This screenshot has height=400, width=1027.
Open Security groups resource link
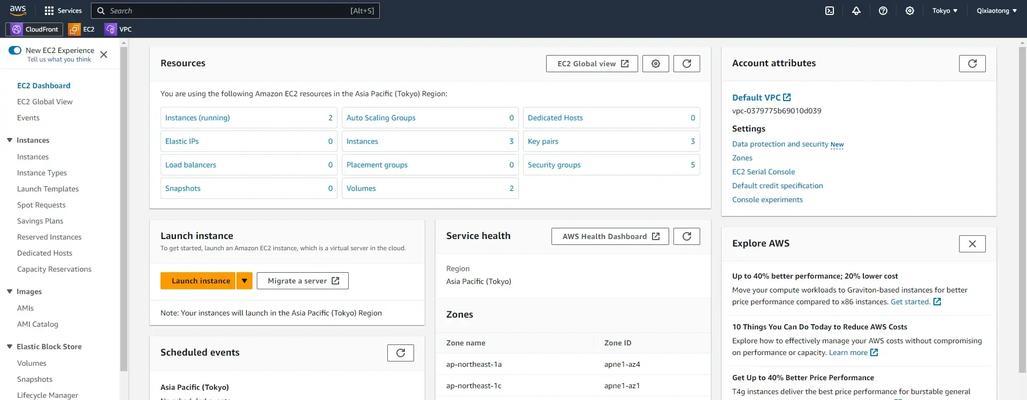[554, 165]
